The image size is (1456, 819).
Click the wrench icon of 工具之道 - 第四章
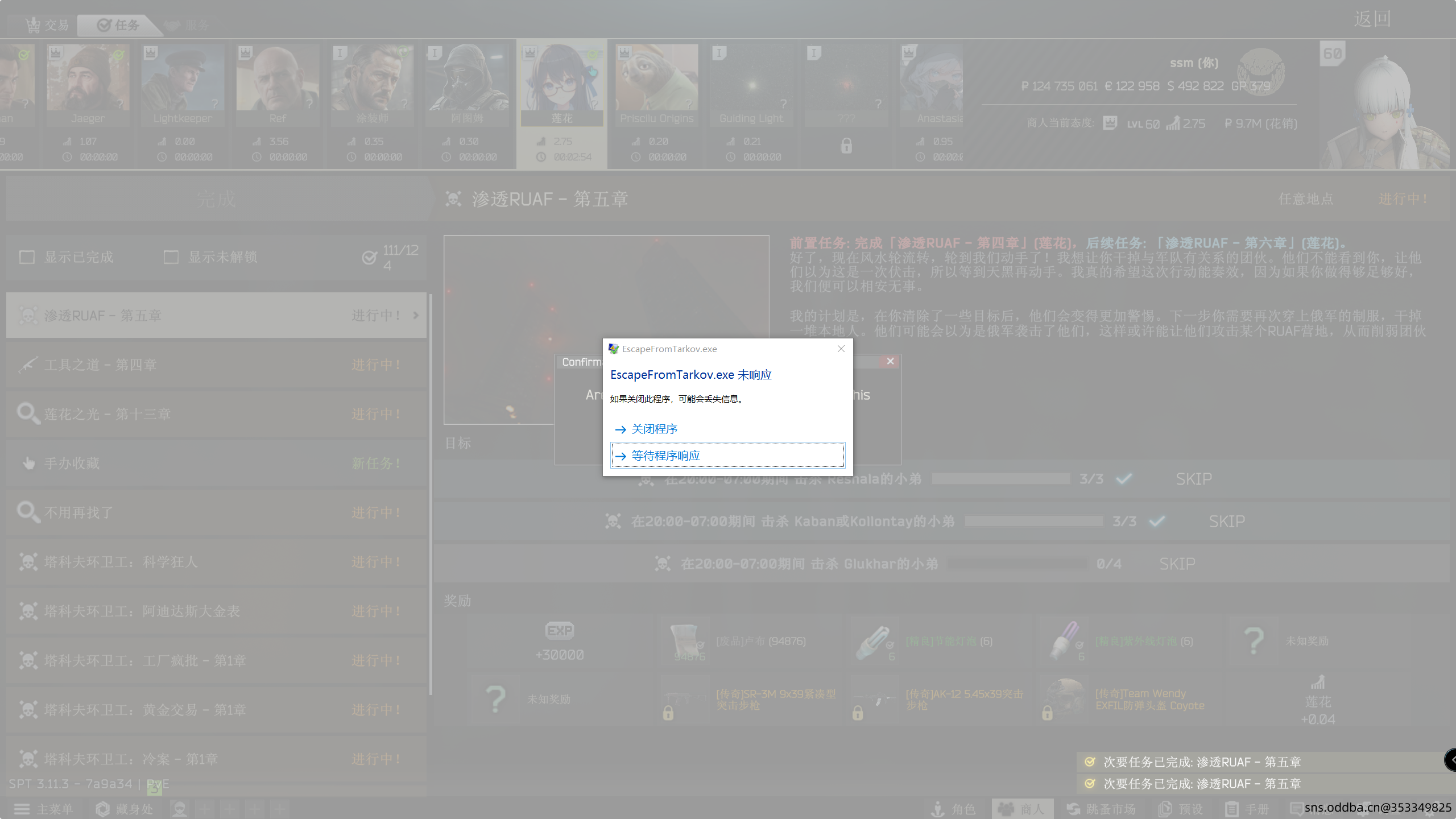[x=27, y=365]
